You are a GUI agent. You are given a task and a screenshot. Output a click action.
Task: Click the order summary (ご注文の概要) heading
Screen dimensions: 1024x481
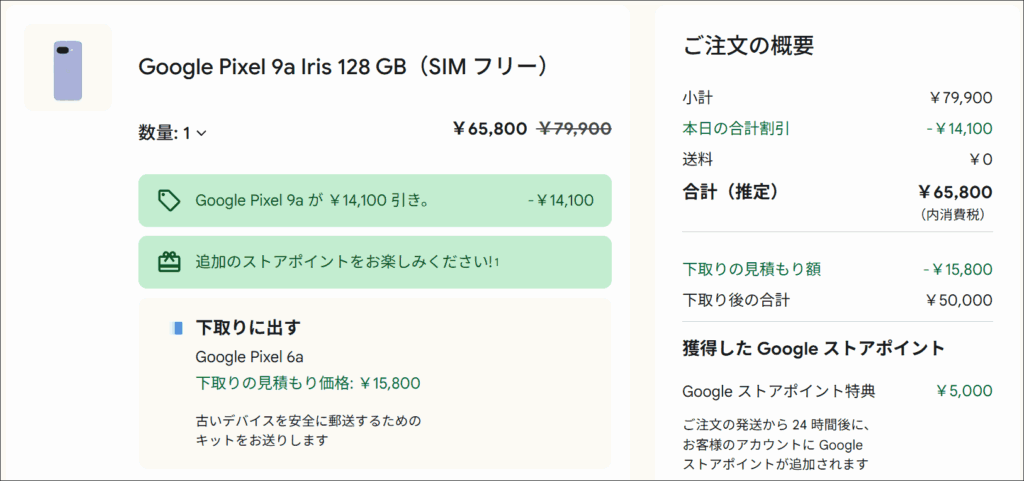coord(748,45)
